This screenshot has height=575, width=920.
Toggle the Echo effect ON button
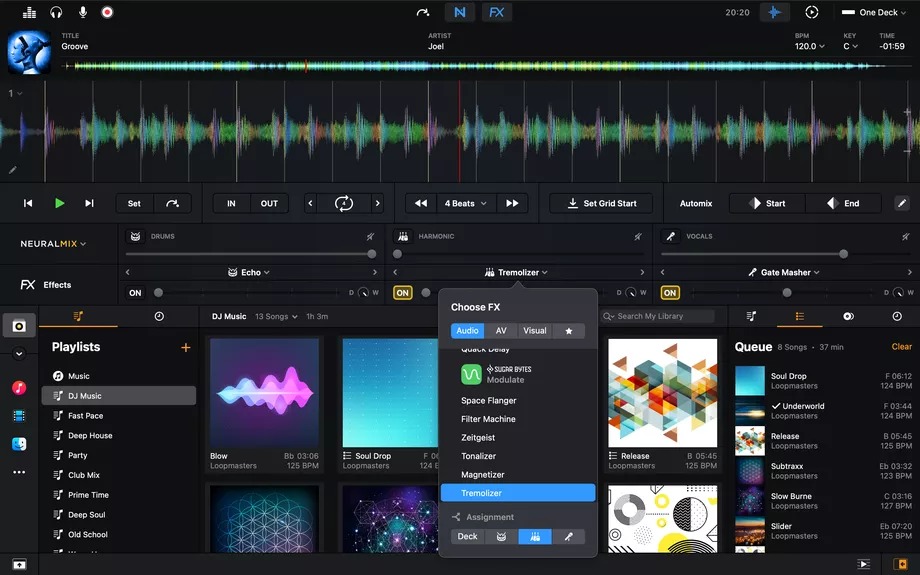[x=135, y=293]
